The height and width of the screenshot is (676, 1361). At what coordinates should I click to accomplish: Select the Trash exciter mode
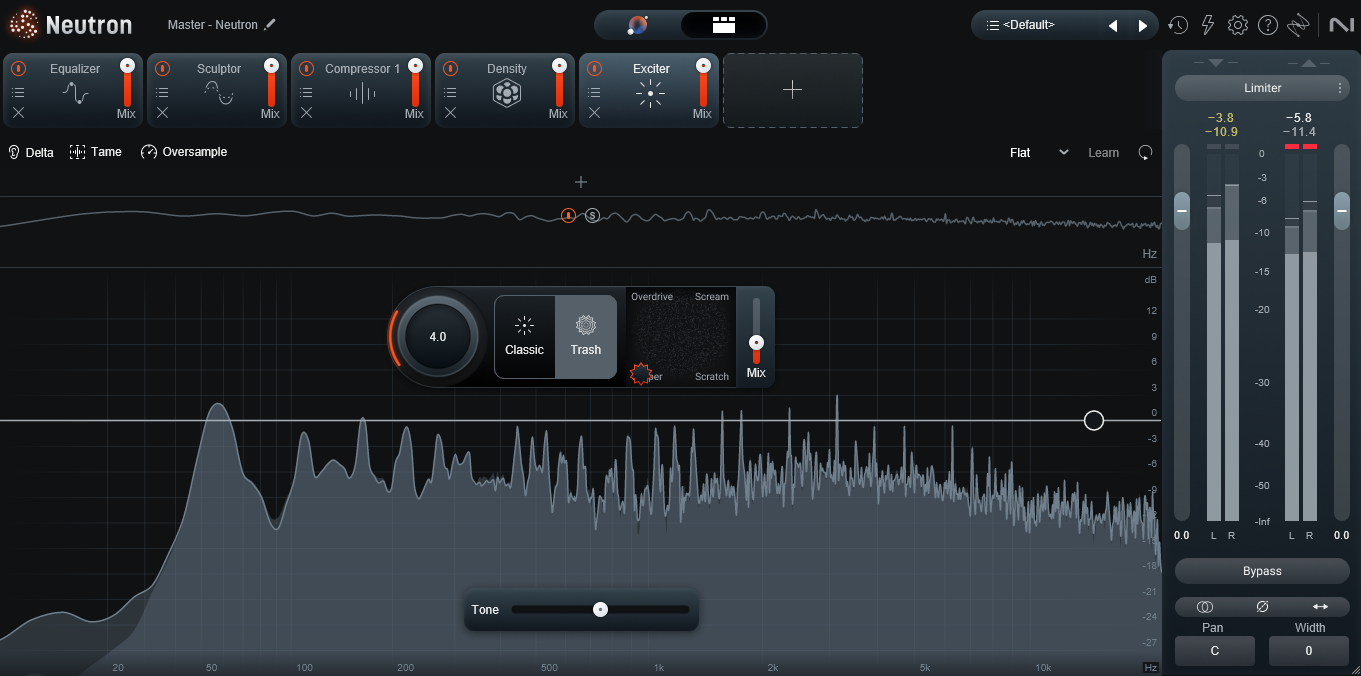coord(586,337)
